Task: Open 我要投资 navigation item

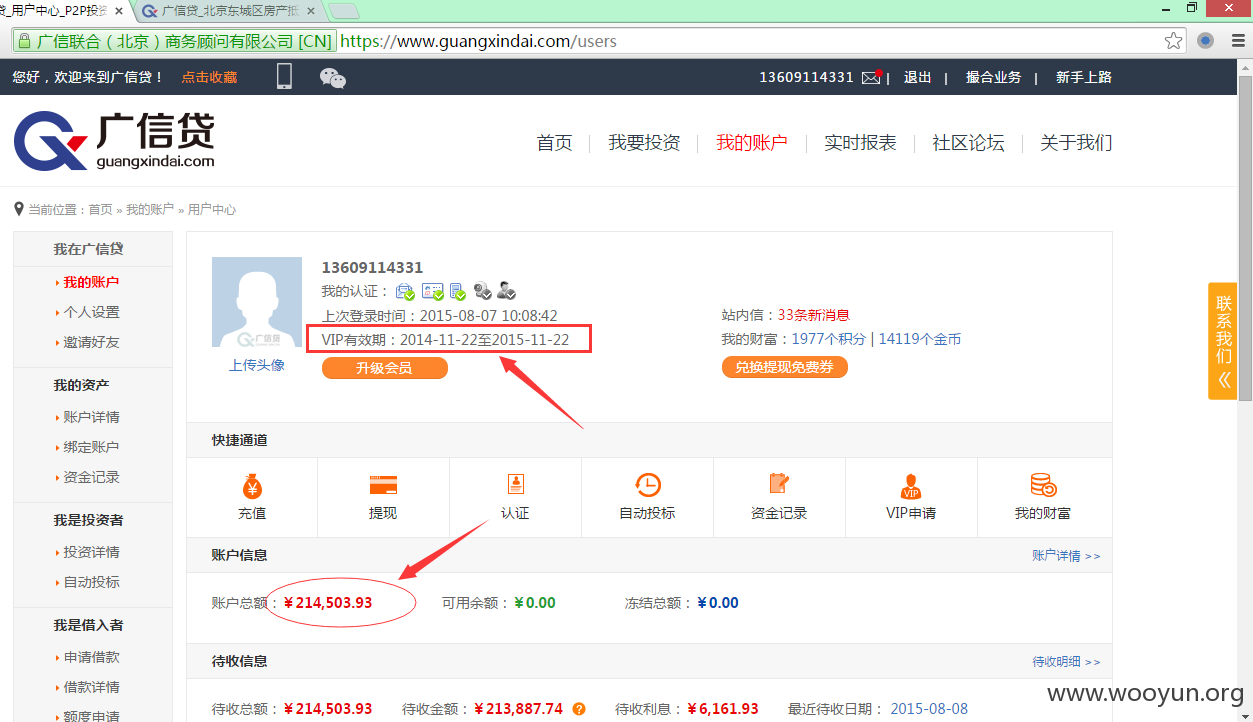Action: point(644,143)
